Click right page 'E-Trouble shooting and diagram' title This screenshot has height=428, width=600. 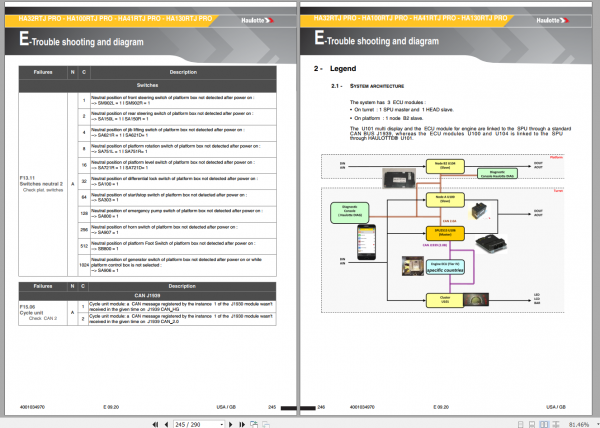tap(377, 40)
